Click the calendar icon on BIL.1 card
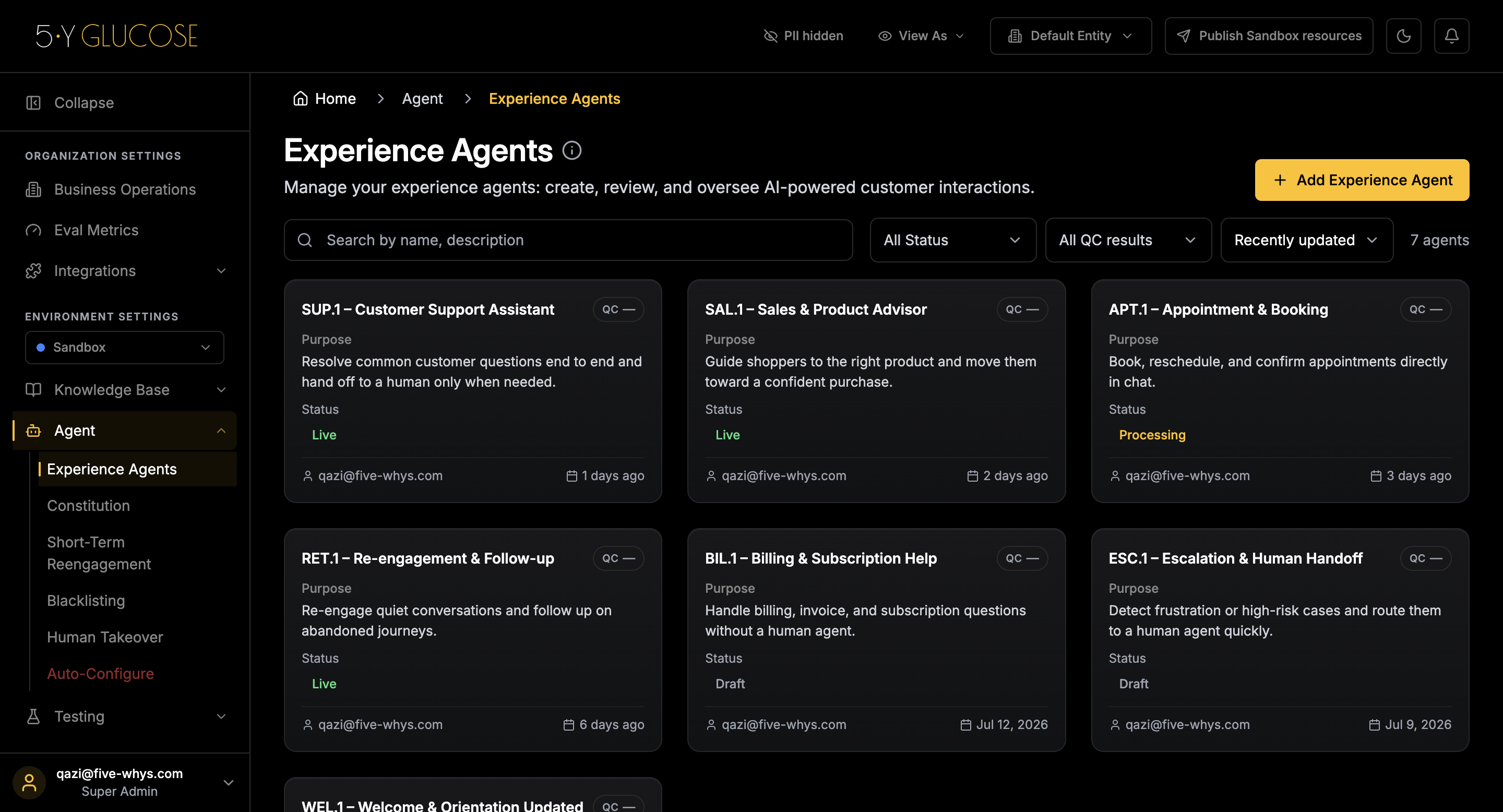This screenshot has height=812, width=1503. pyautogui.click(x=965, y=724)
